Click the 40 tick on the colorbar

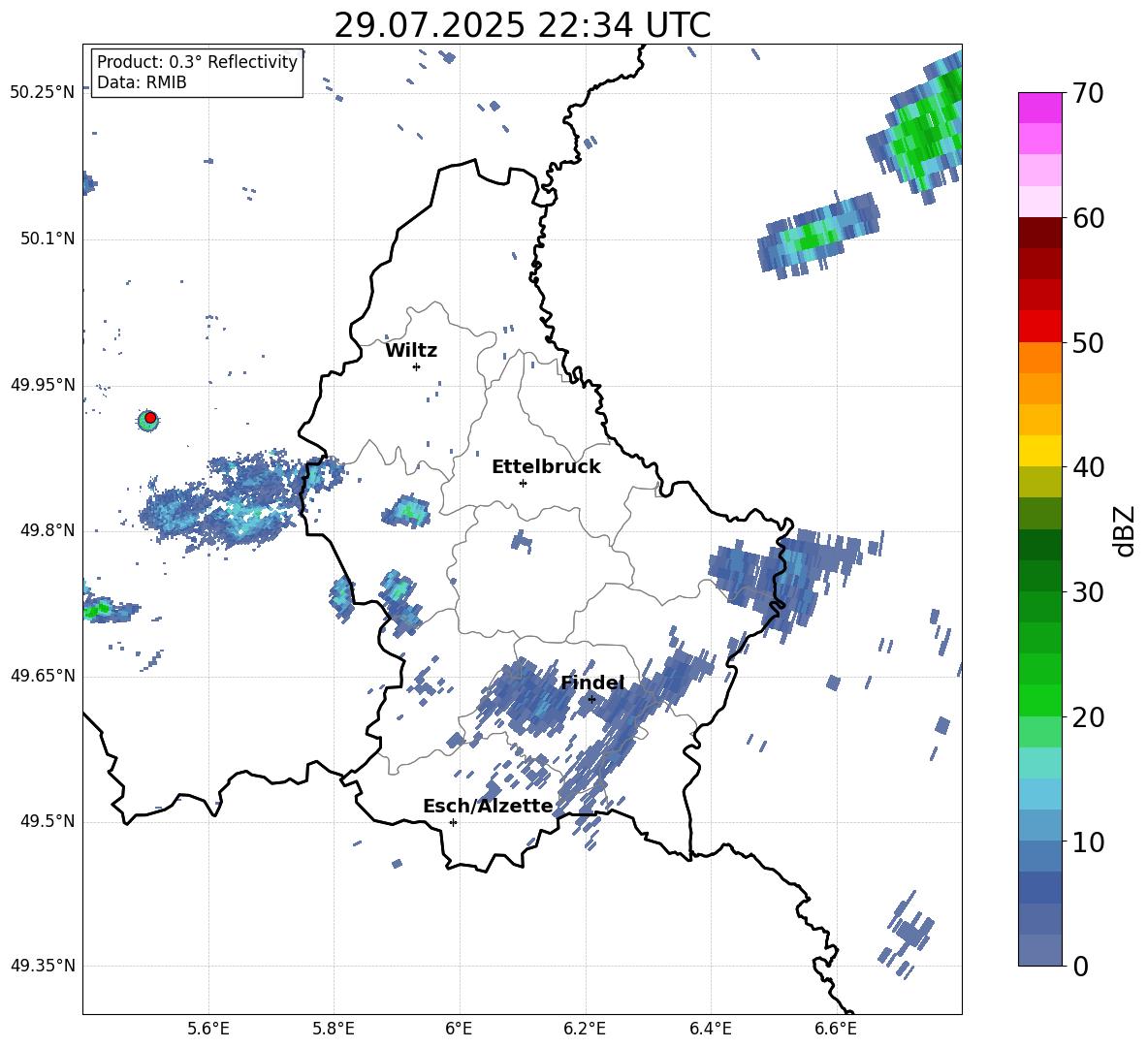pos(1088,467)
